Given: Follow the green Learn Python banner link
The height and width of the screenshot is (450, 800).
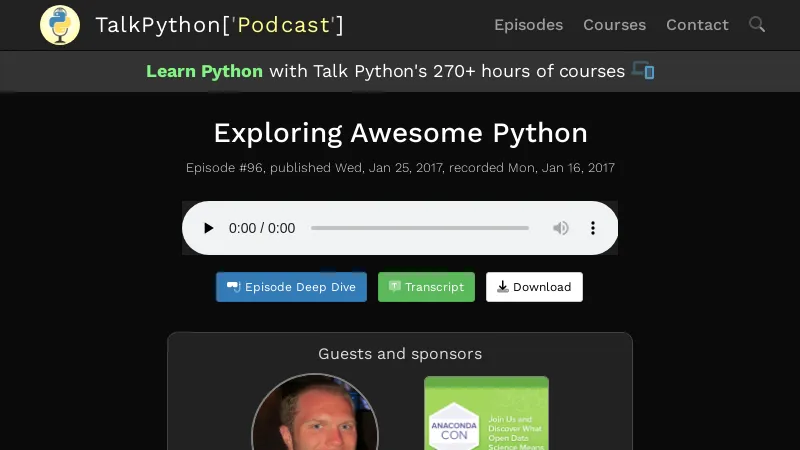Looking at the screenshot, I should [204, 71].
